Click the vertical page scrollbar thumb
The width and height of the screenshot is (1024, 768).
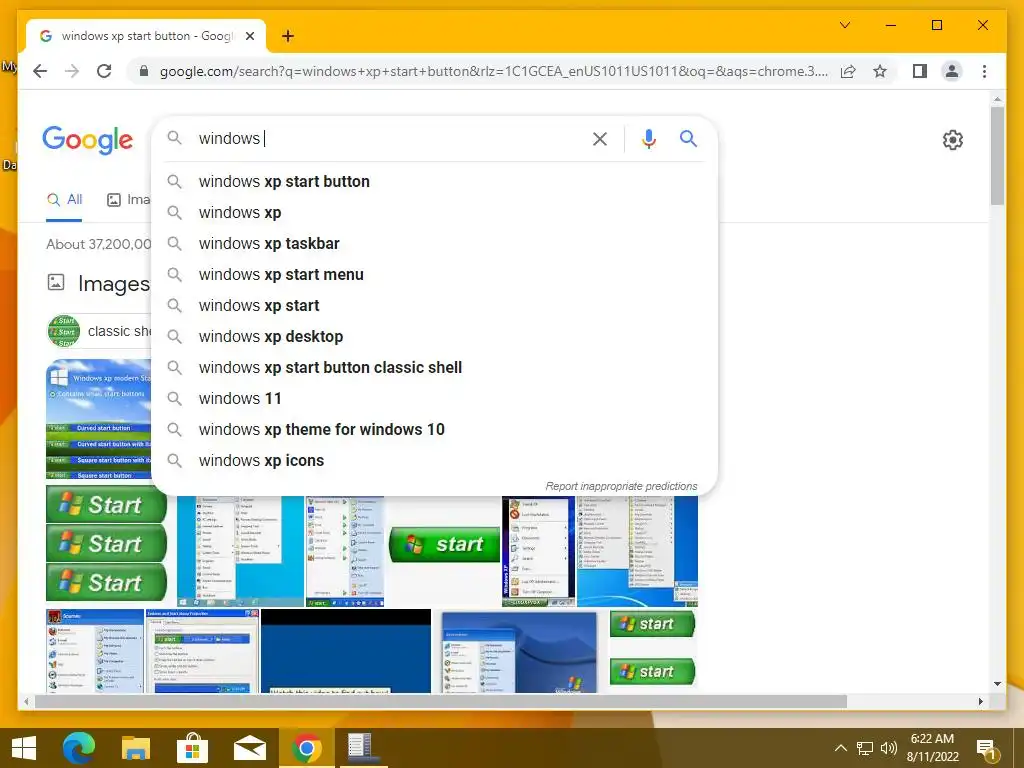click(x=997, y=155)
